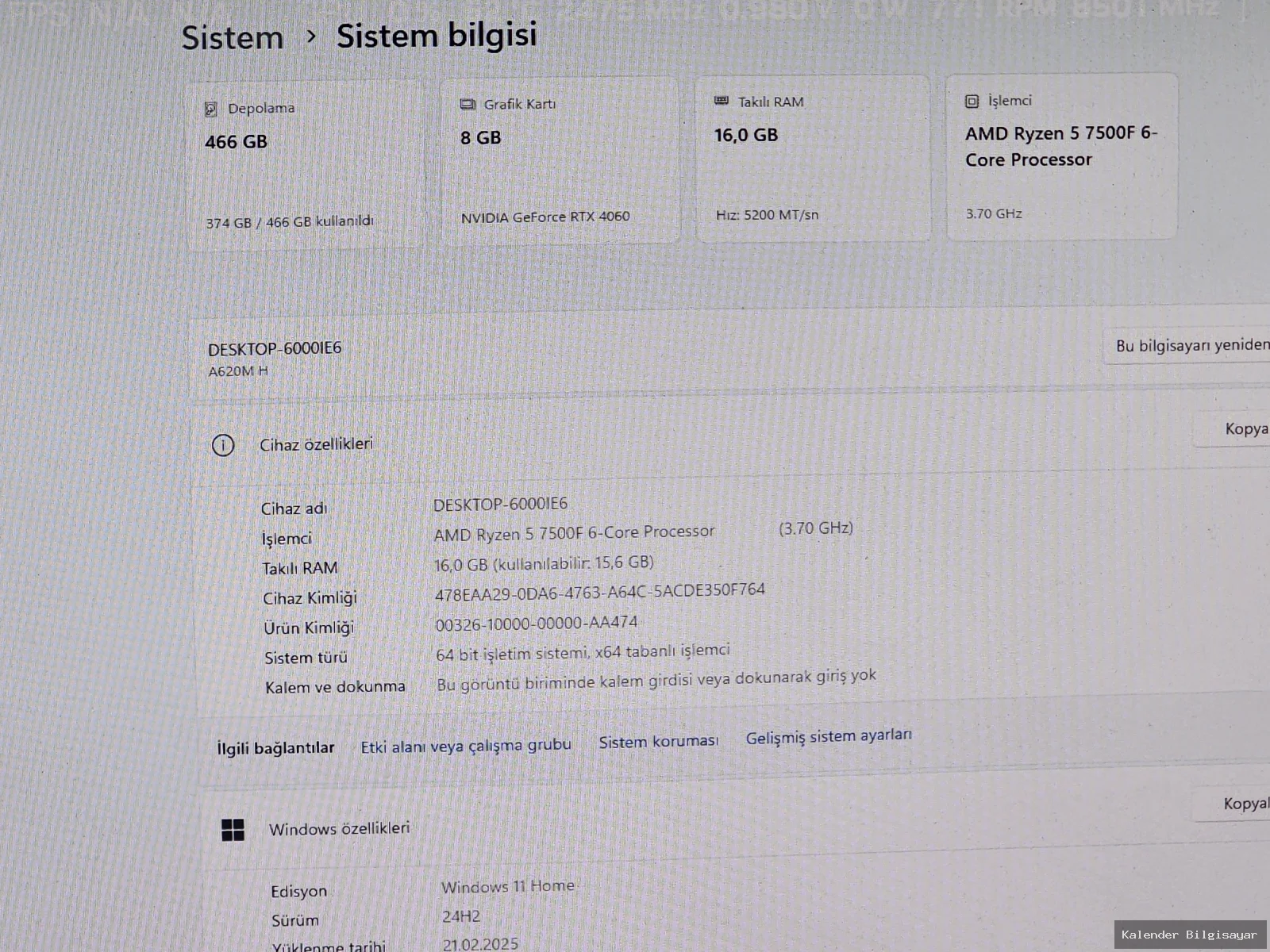The height and width of the screenshot is (952, 1270).
Task: Collapse the Cihaz özellikleri section
Action: pyautogui.click(x=730, y=440)
